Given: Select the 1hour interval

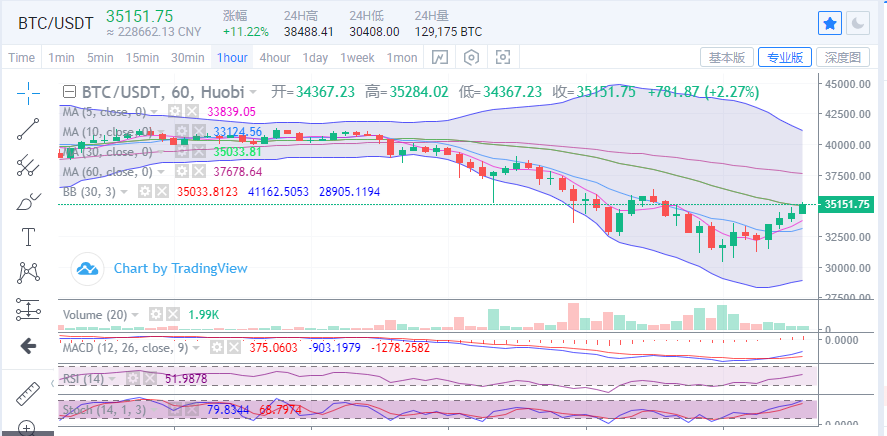Looking at the screenshot, I should click(x=232, y=57).
